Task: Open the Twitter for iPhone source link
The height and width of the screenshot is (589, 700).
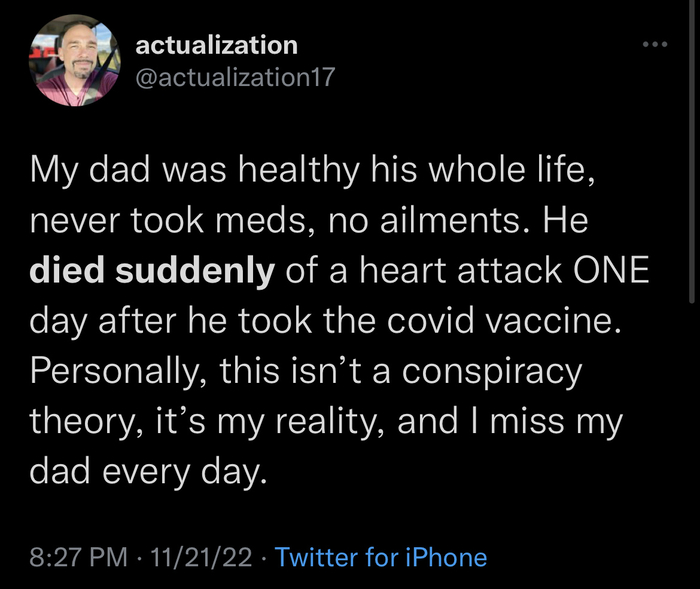Action: click(380, 557)
